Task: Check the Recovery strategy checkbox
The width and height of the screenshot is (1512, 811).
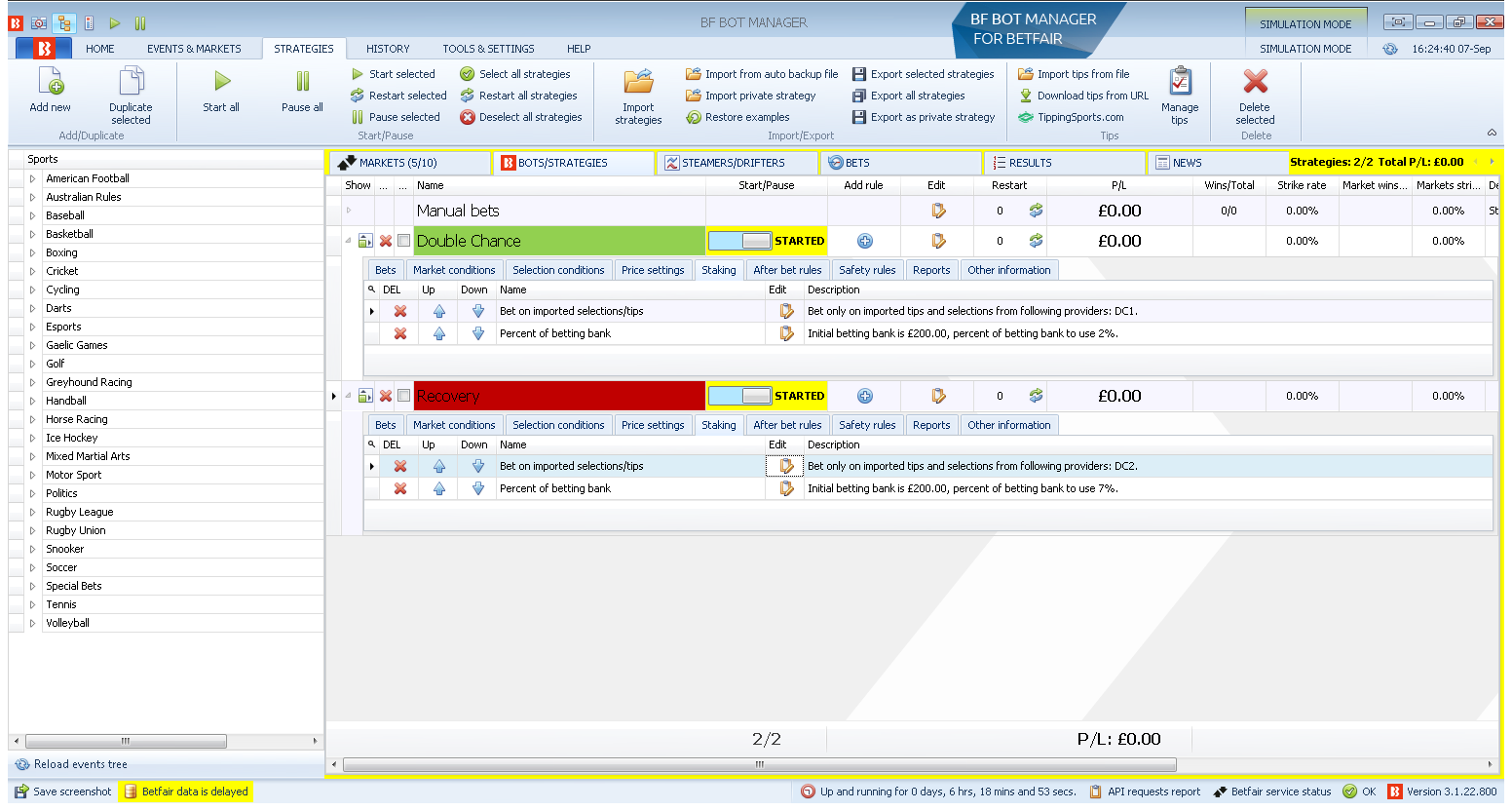Action: pos(403,396)
